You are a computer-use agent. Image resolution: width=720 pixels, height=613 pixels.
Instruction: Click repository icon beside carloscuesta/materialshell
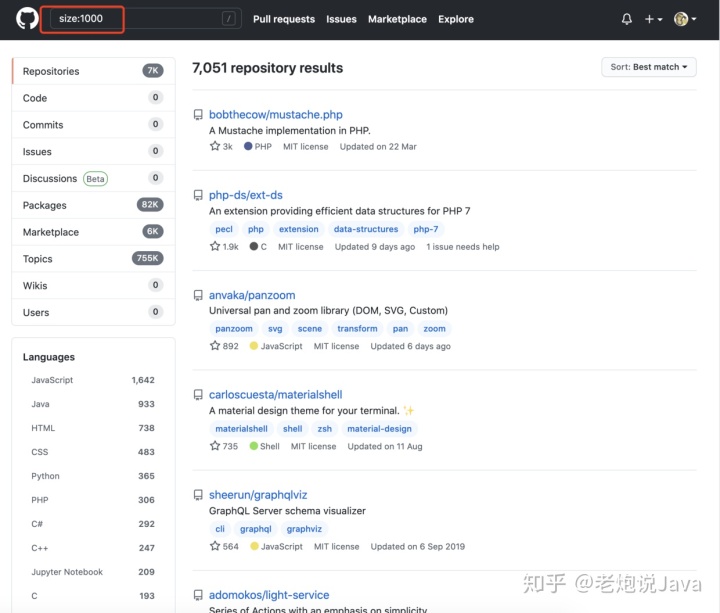198,395
